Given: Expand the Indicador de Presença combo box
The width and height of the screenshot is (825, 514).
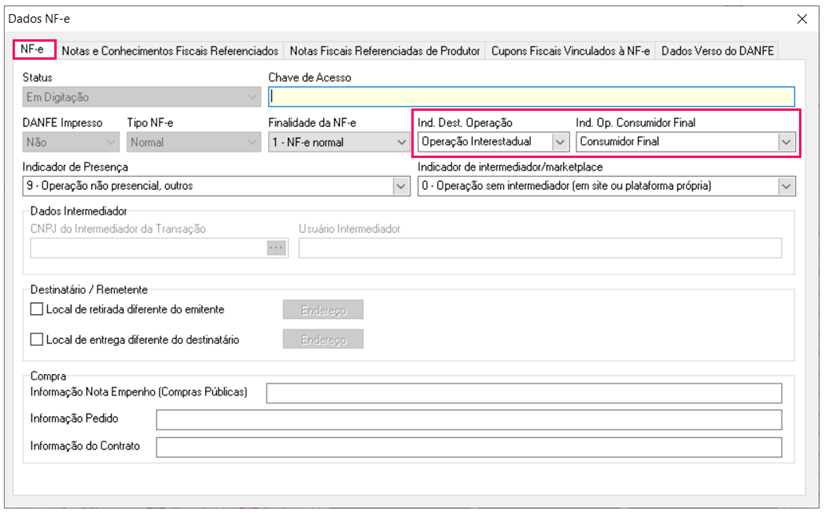Looking at the screenshot, I should click(x=401, y=186).
